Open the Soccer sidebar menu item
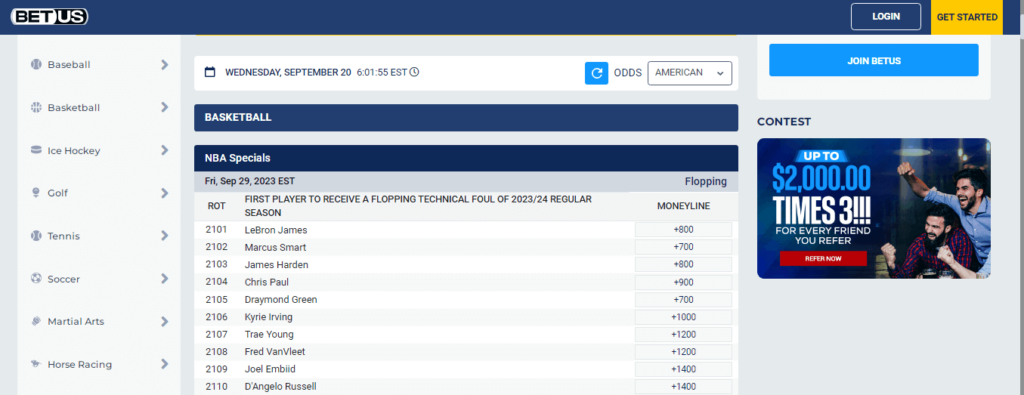This screenshot has height=395, width=1024. coord(99,279)
